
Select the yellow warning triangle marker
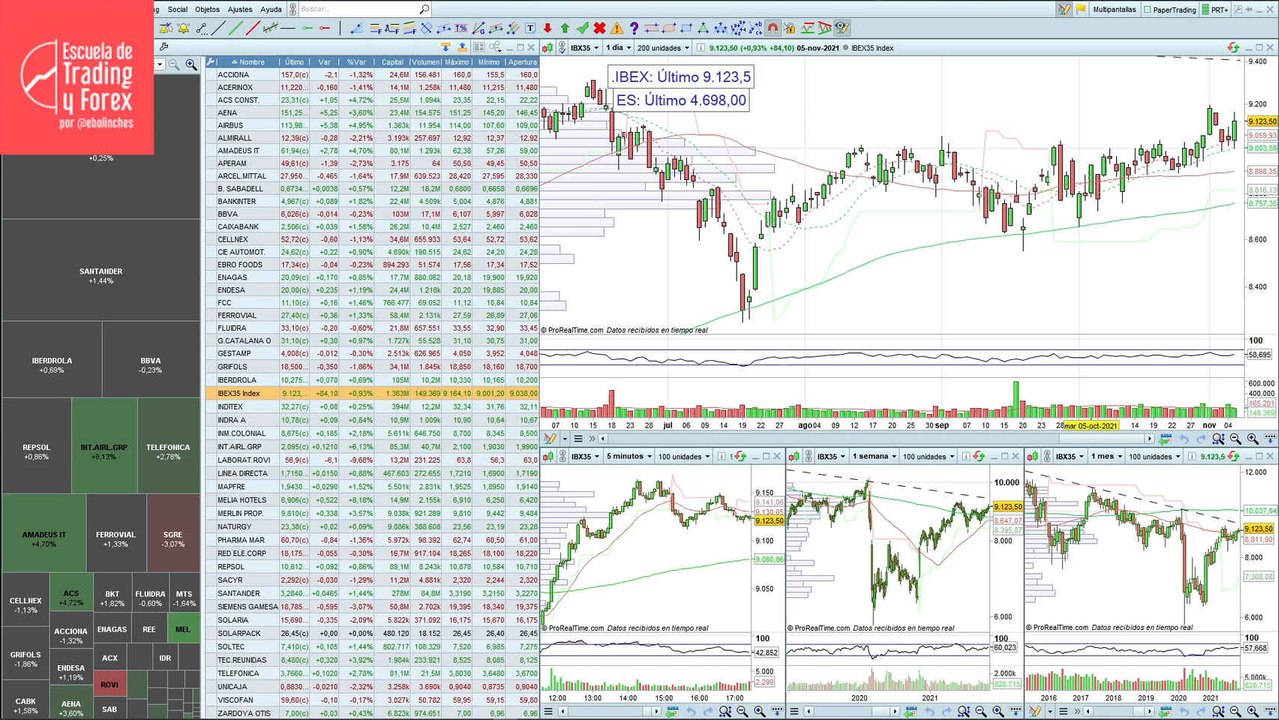coord(616,29)
